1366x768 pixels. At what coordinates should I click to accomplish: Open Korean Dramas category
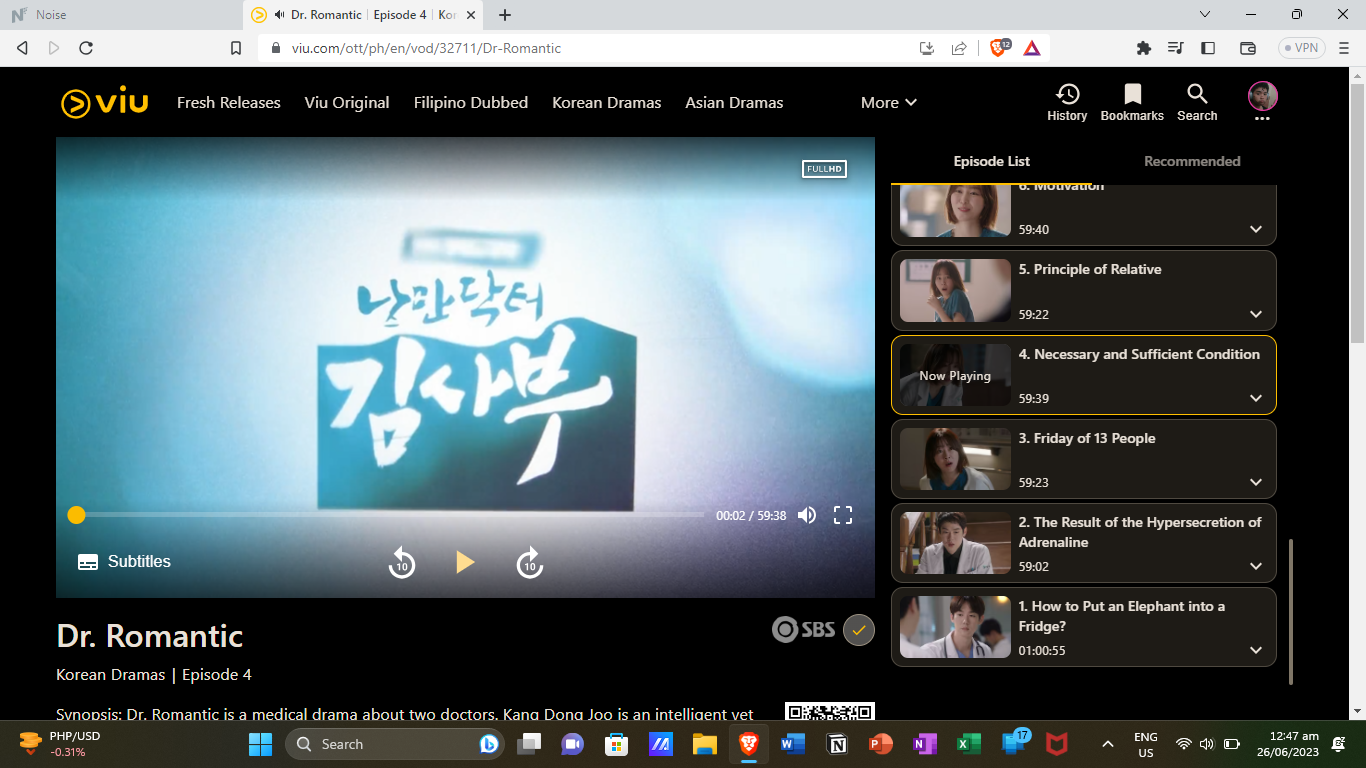pyautogui.click(x=607, y=103)
